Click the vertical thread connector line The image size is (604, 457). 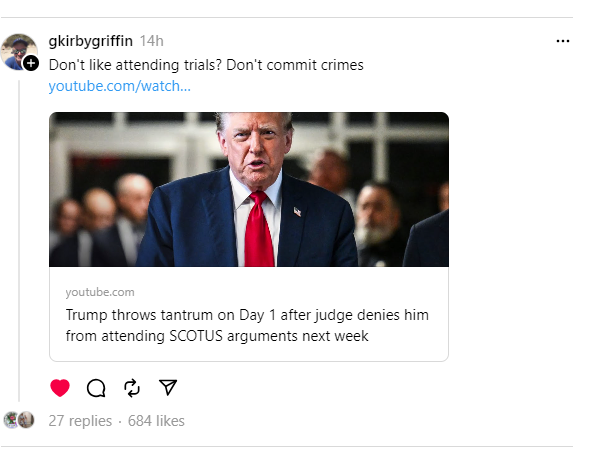pos(19,240)
